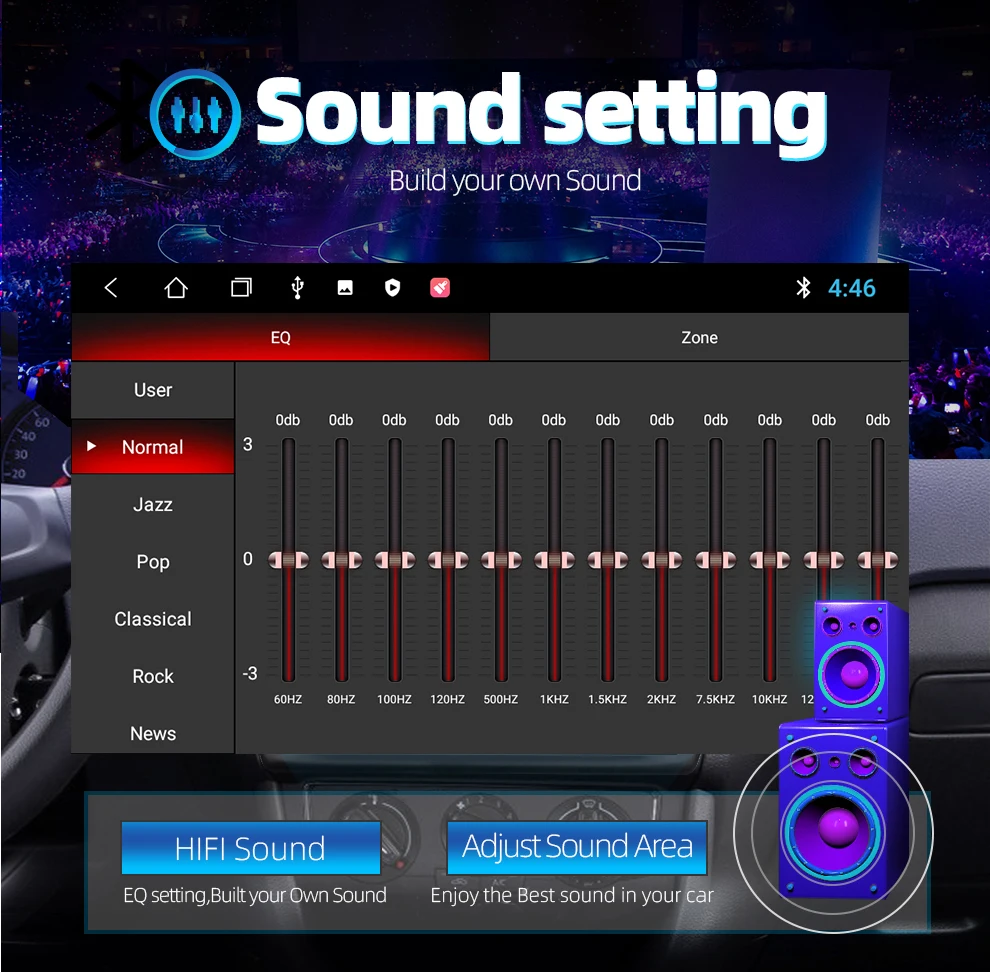Click the 500HZ frequency label

(501, 699)
